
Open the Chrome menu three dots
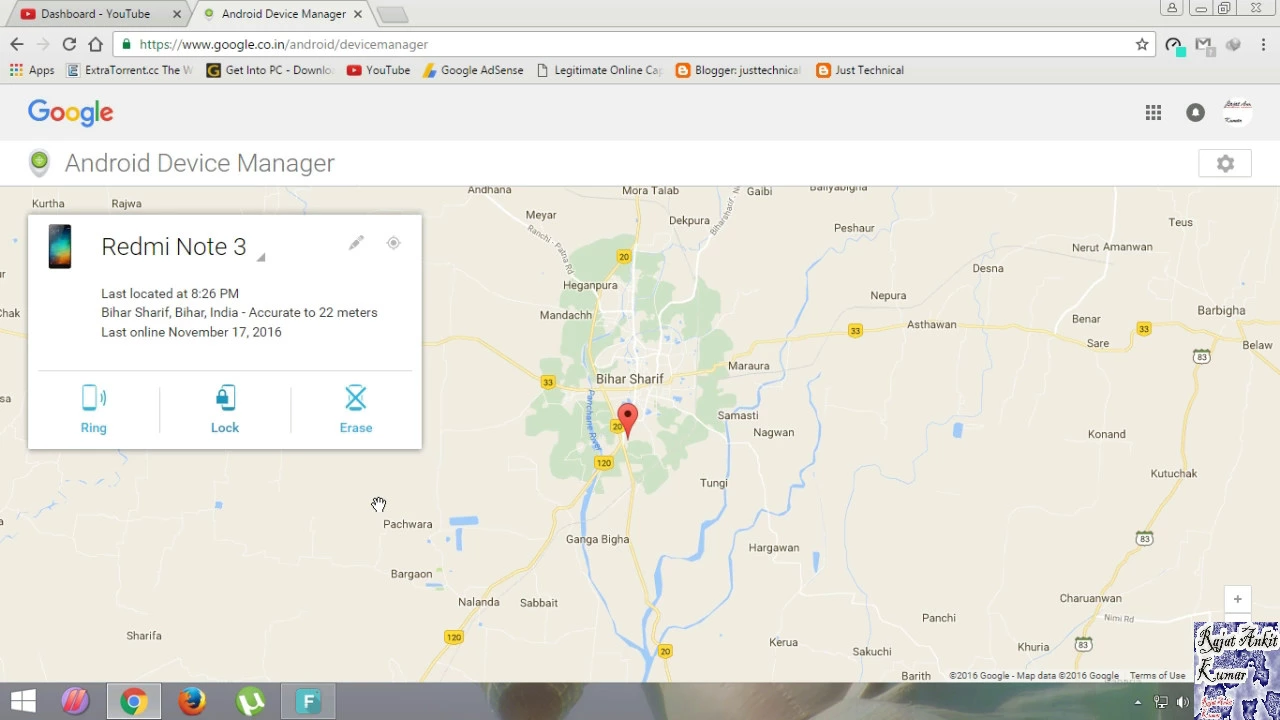click(x=1264, y=44)
